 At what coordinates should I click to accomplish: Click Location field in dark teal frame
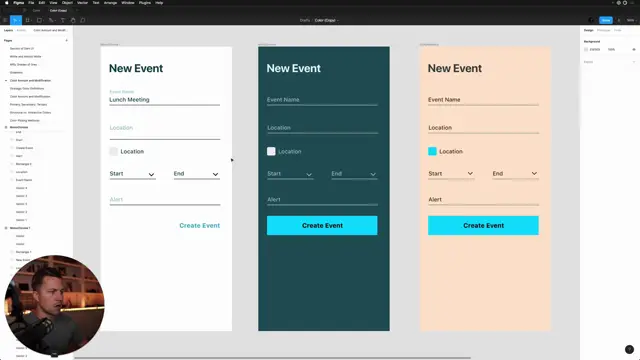coord(322,128)
